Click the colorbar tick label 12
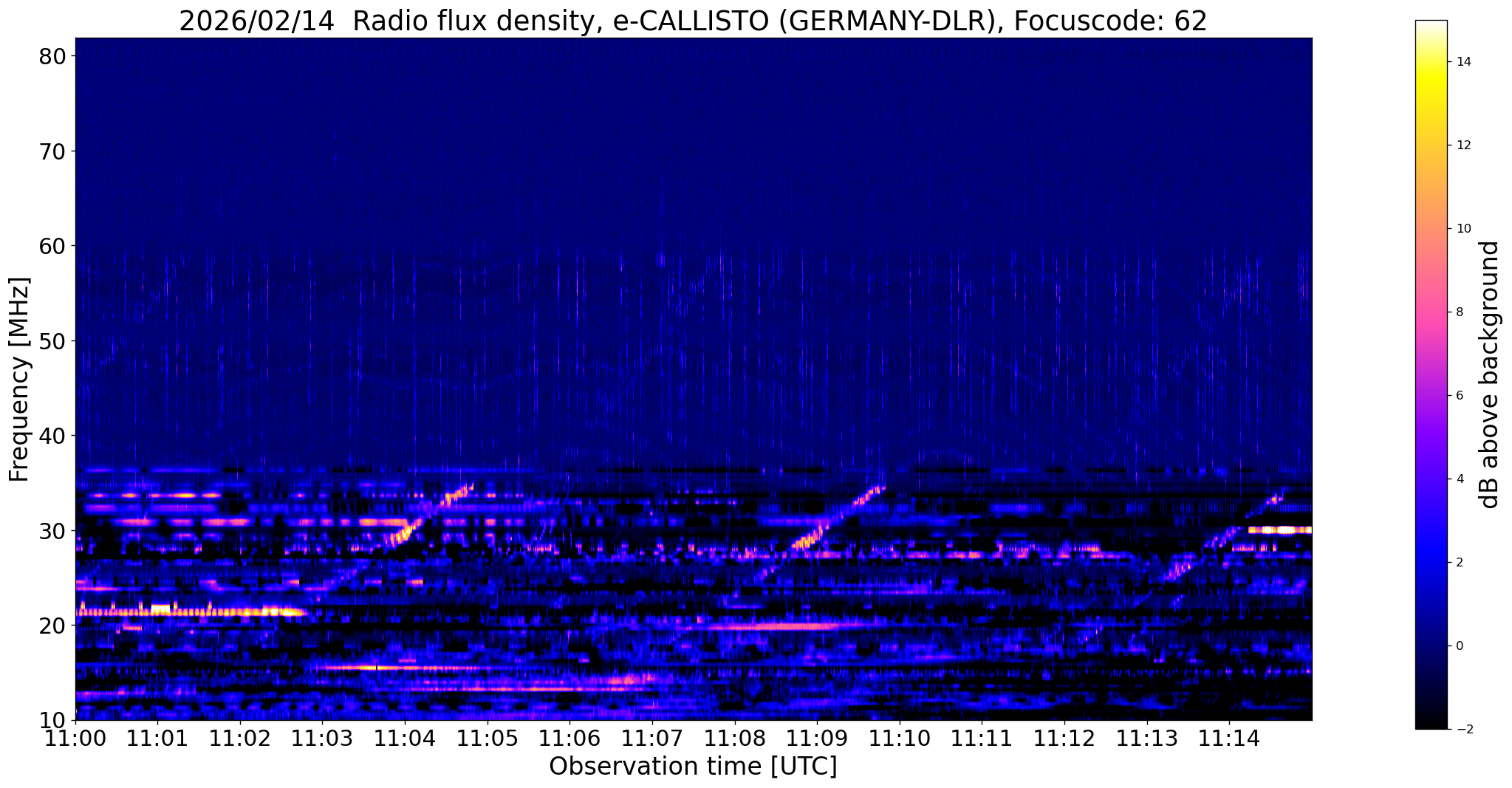Image resolution: width=1512 pixels, height=788 pixels. pyautogui.click(x=1463, y=145)
